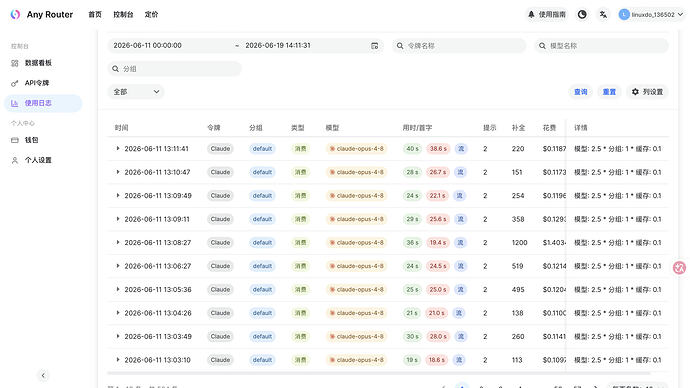This screenshot has height=388, width=690.
Task: Focus the 令牌名称 search field
Action: click(x=459, y=46)
